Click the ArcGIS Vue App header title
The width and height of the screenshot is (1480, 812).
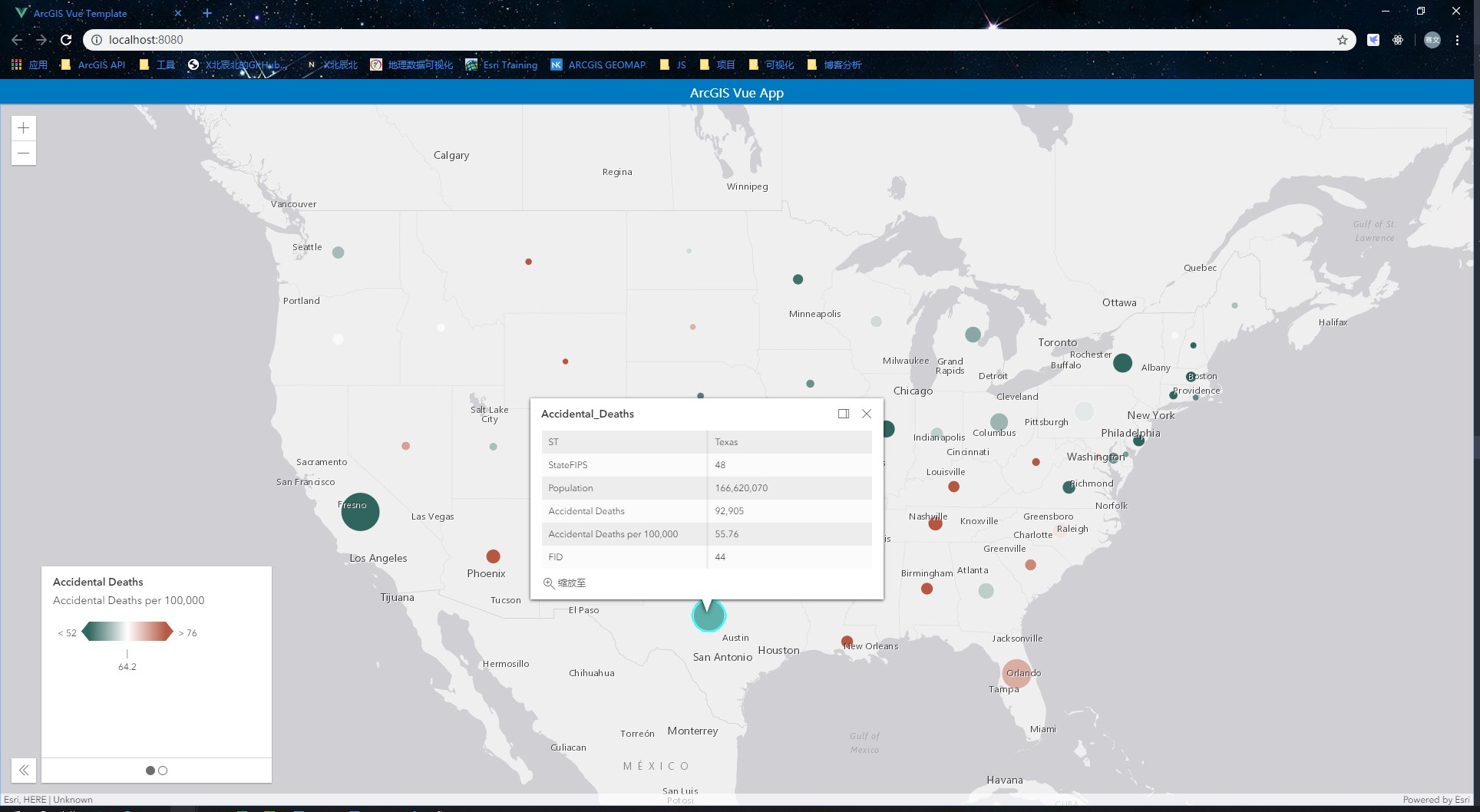[737, 93]
